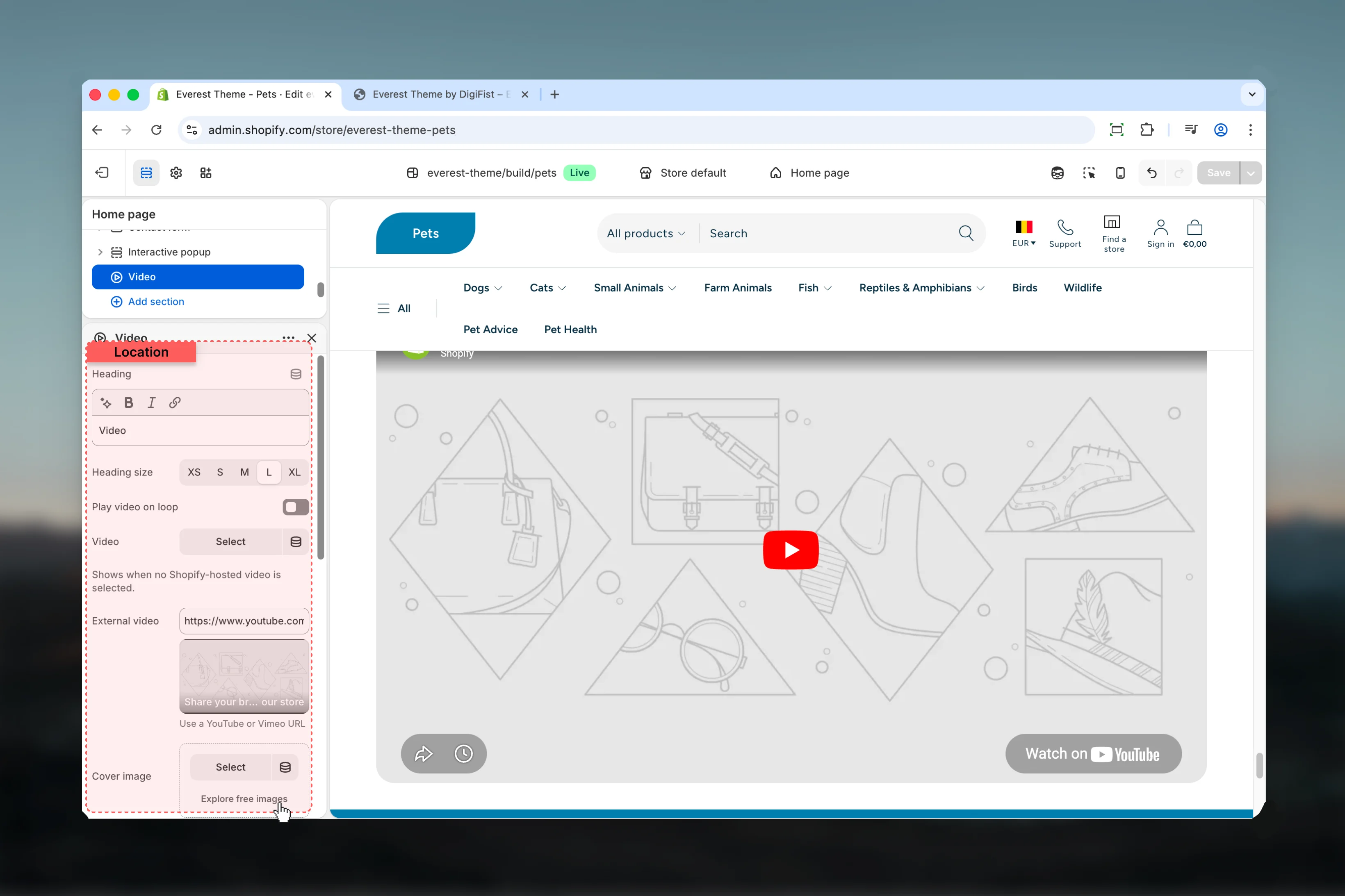Open Chrome extensions puzzle icon
Viewport: 1345px width, 896px height.
coord(1147,130)
